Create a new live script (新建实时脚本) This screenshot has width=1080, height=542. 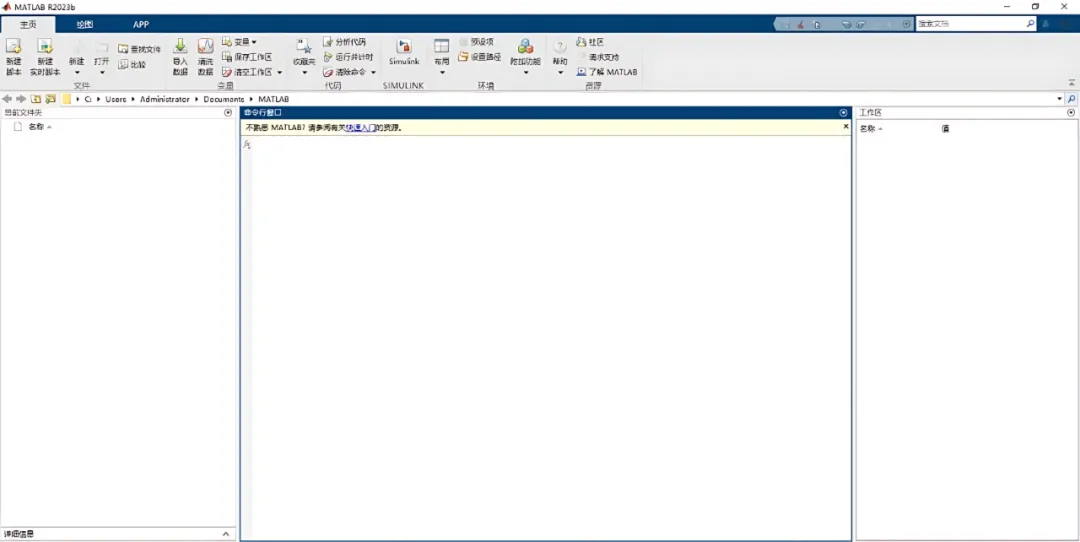pos(45,56)
